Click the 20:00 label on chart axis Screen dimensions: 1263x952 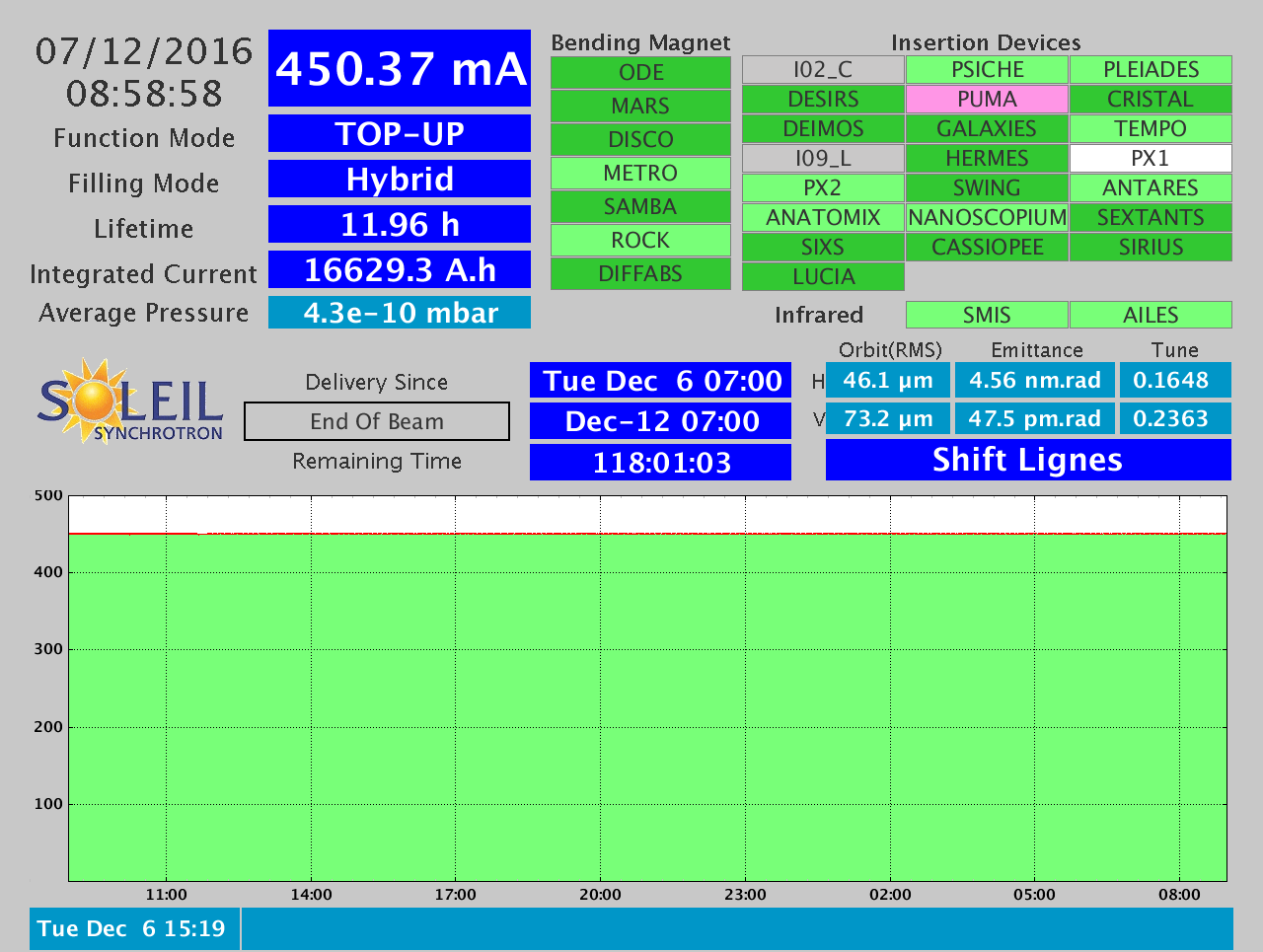pos(600,895)
